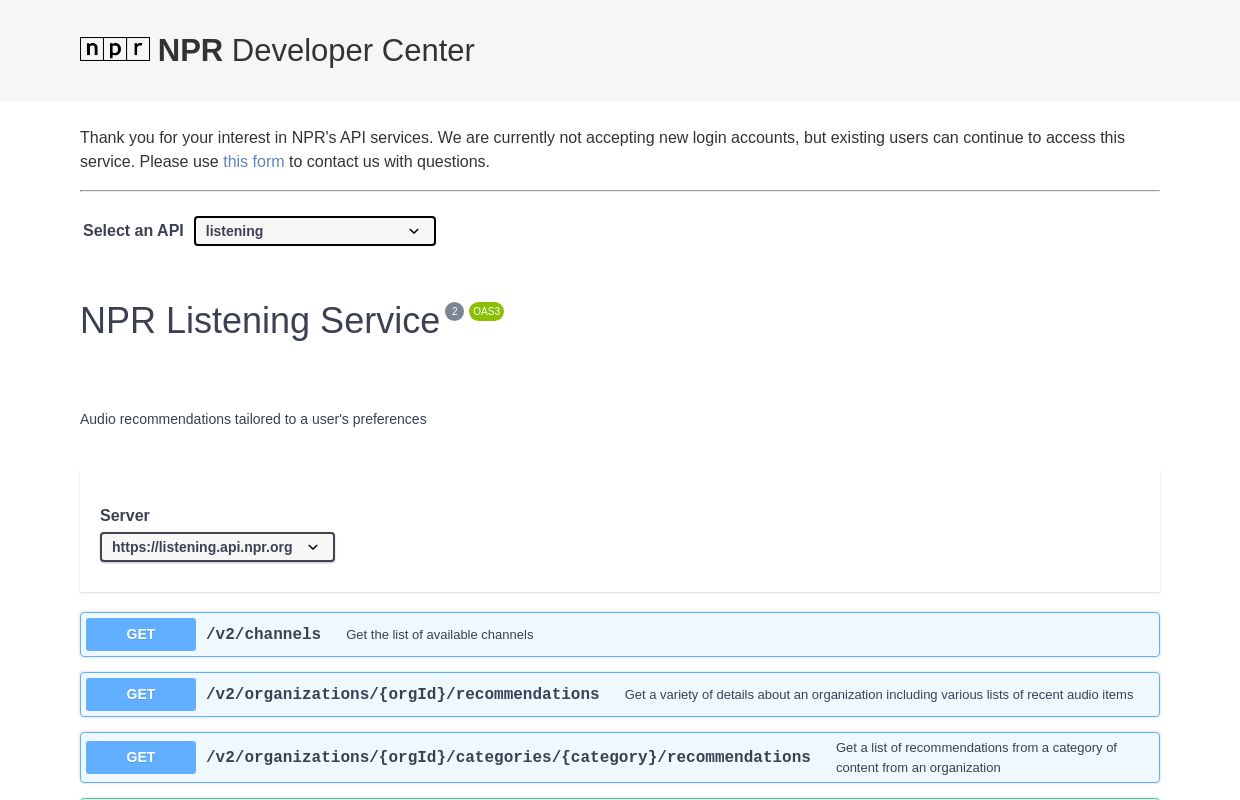Click 'Get the list of available channels' text
This screenshot has width=1240, height=800.
pos(440,635)
